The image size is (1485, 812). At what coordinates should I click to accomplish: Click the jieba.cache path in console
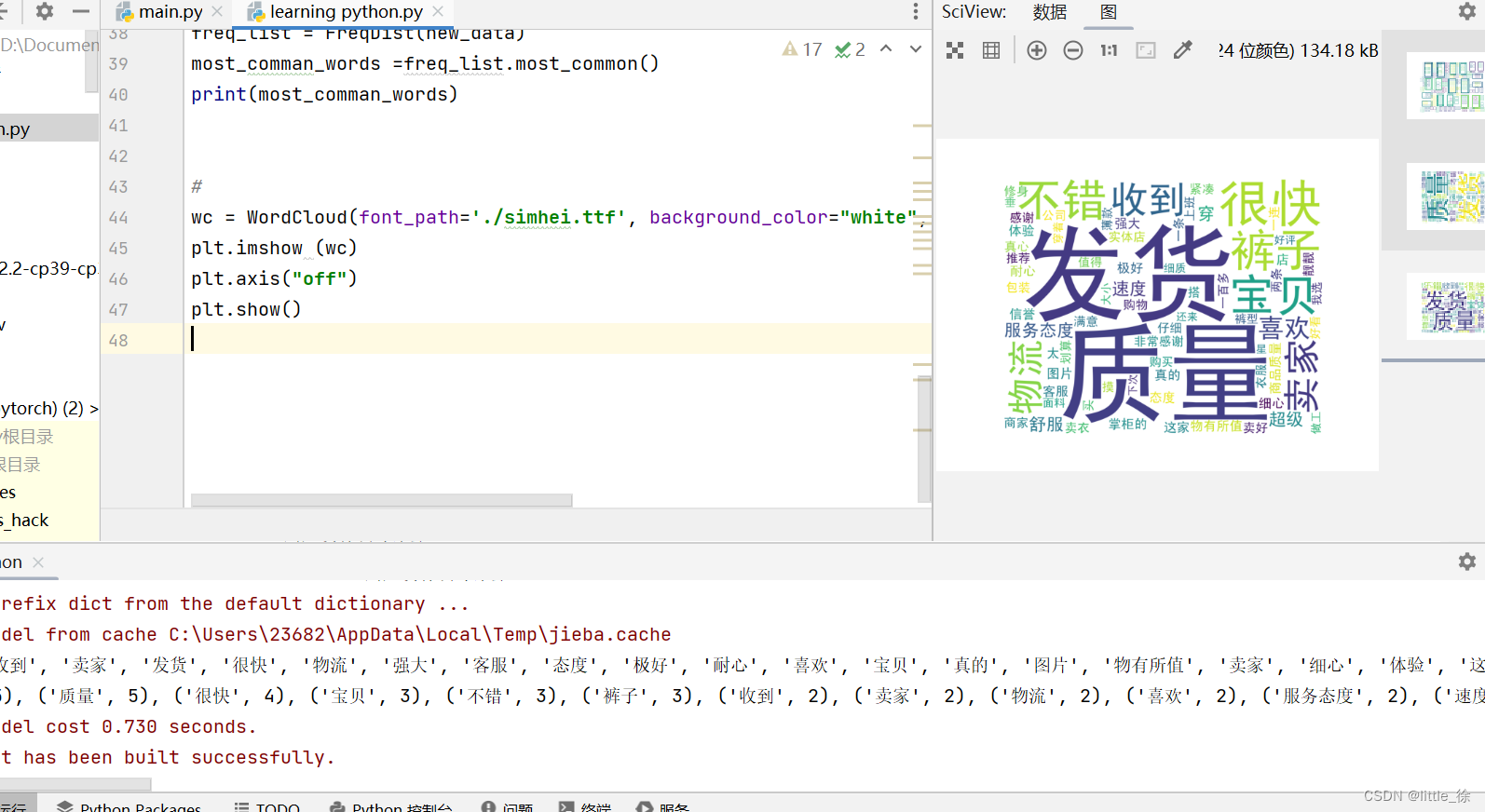click(x=420, y=634)
